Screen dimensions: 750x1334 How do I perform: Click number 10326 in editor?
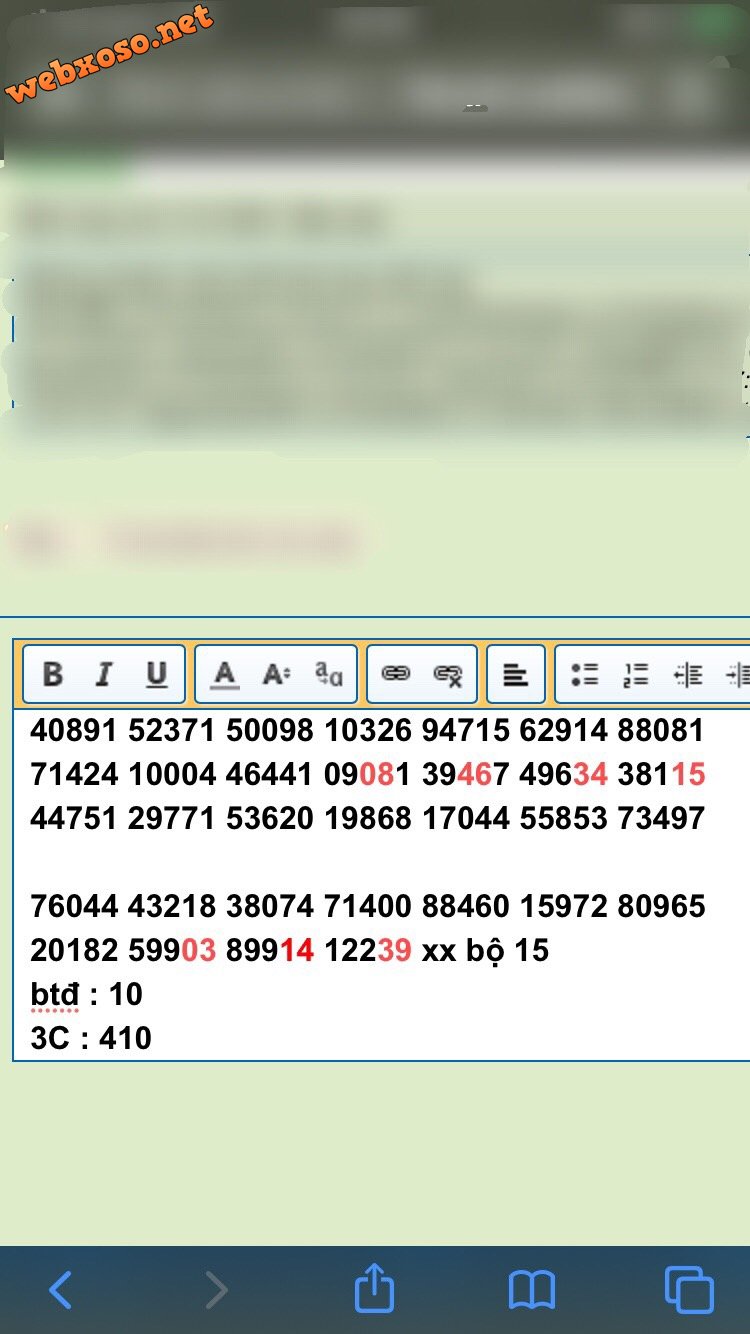pyautogui.click(x=368, y=730)
